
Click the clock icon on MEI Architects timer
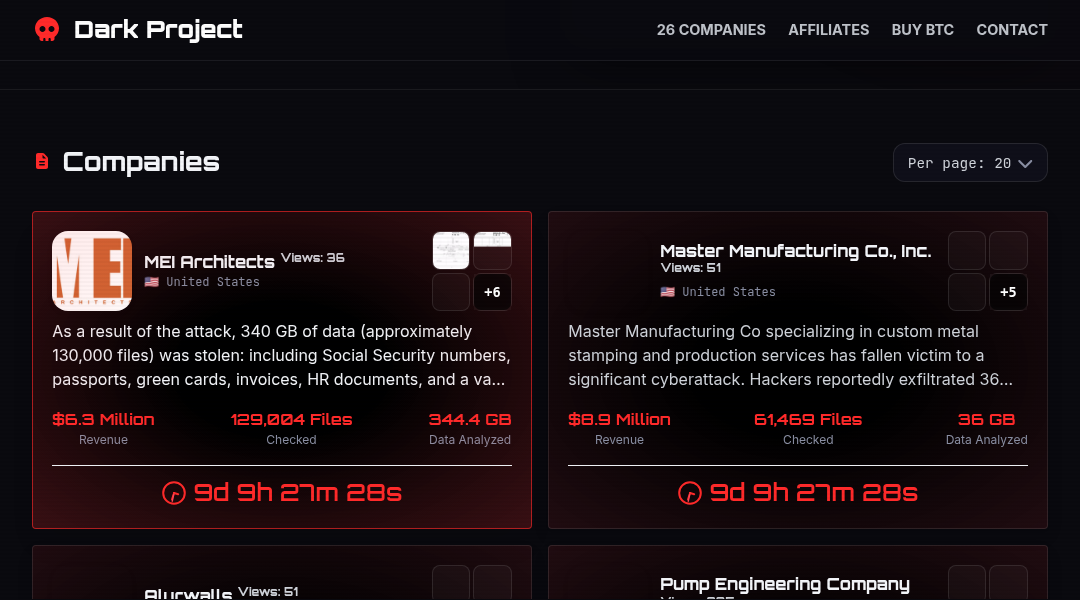[x=174, y=493]
